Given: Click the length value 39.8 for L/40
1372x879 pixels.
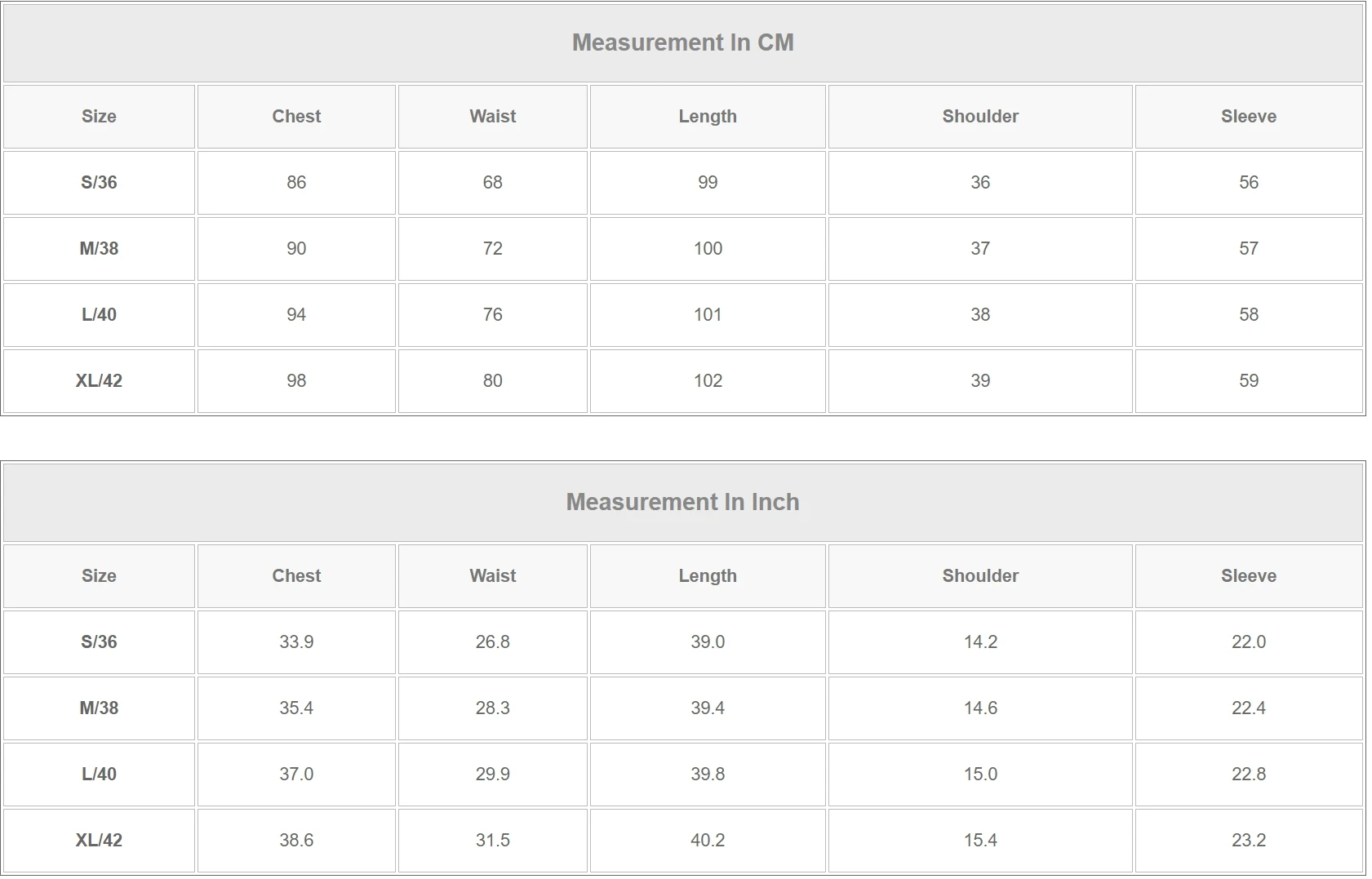Looking at the screenshot, I should tap(708, 775).
